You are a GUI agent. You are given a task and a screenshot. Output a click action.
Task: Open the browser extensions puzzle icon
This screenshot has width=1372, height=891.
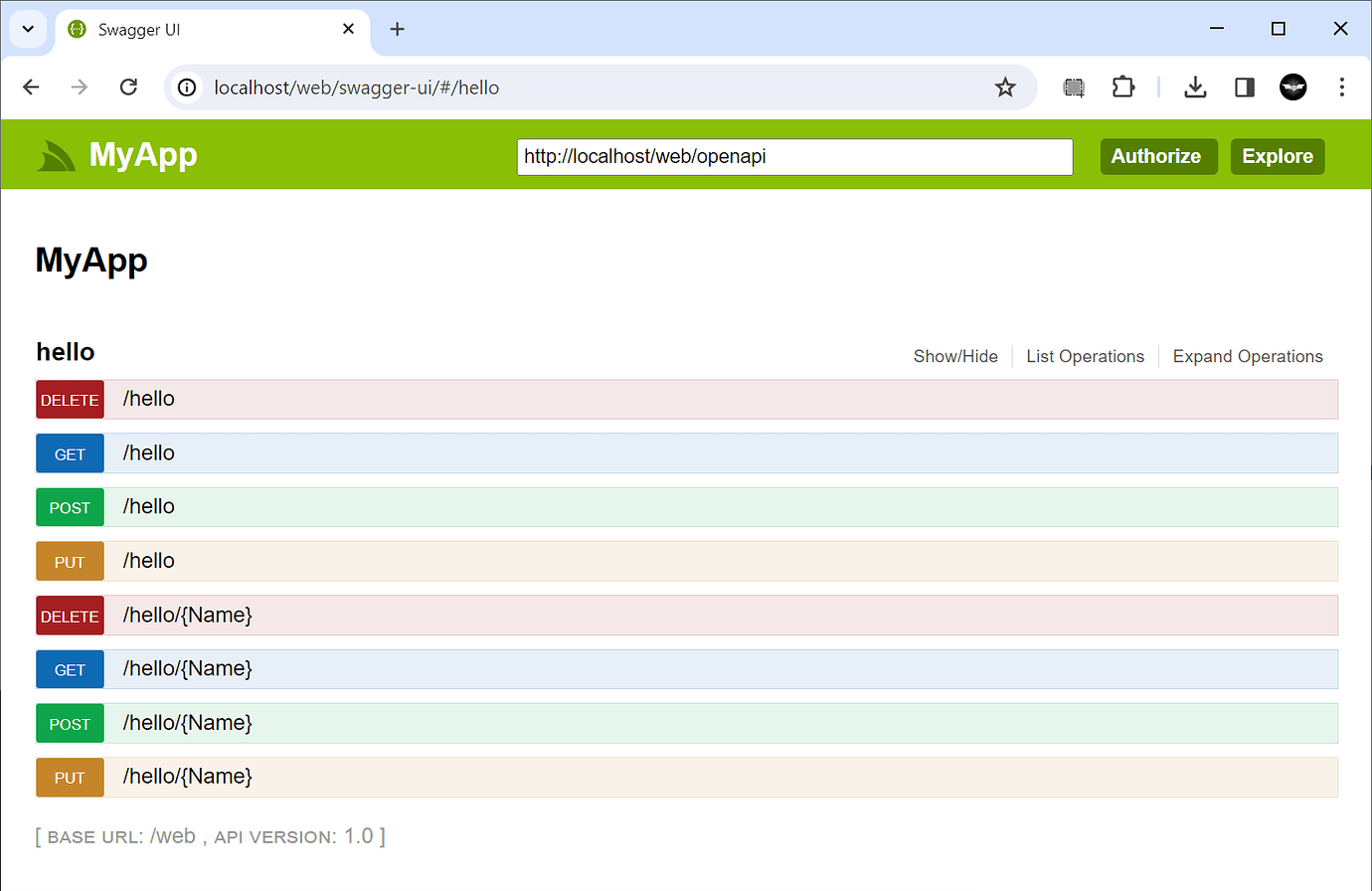point(1123,87)
